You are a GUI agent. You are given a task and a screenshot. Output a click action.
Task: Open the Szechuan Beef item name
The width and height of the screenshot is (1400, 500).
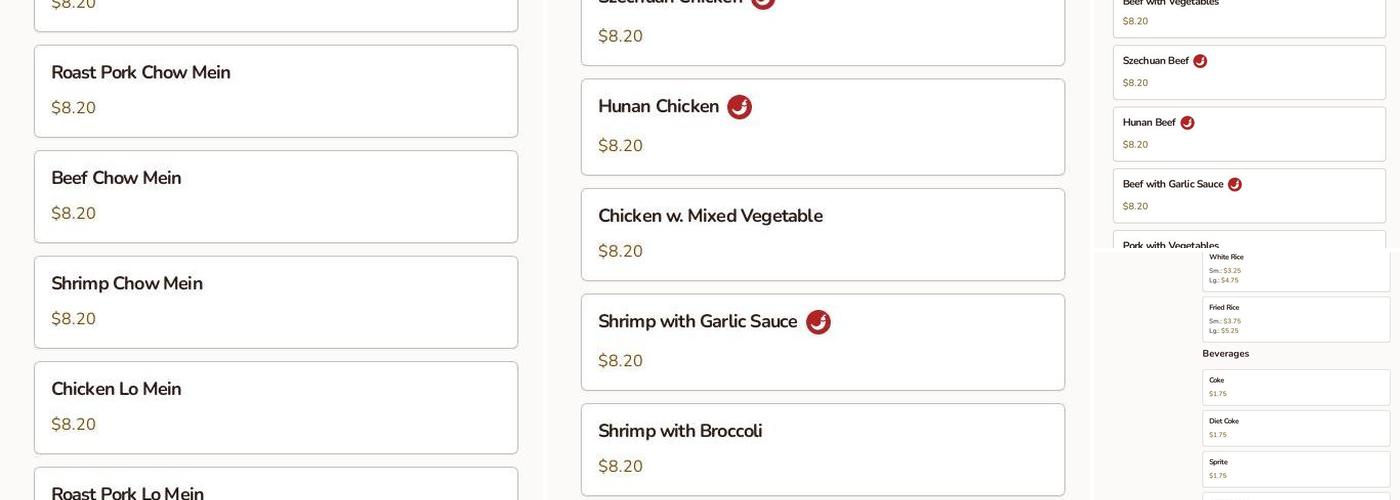pyautogui.click(x=1155, y=61)
